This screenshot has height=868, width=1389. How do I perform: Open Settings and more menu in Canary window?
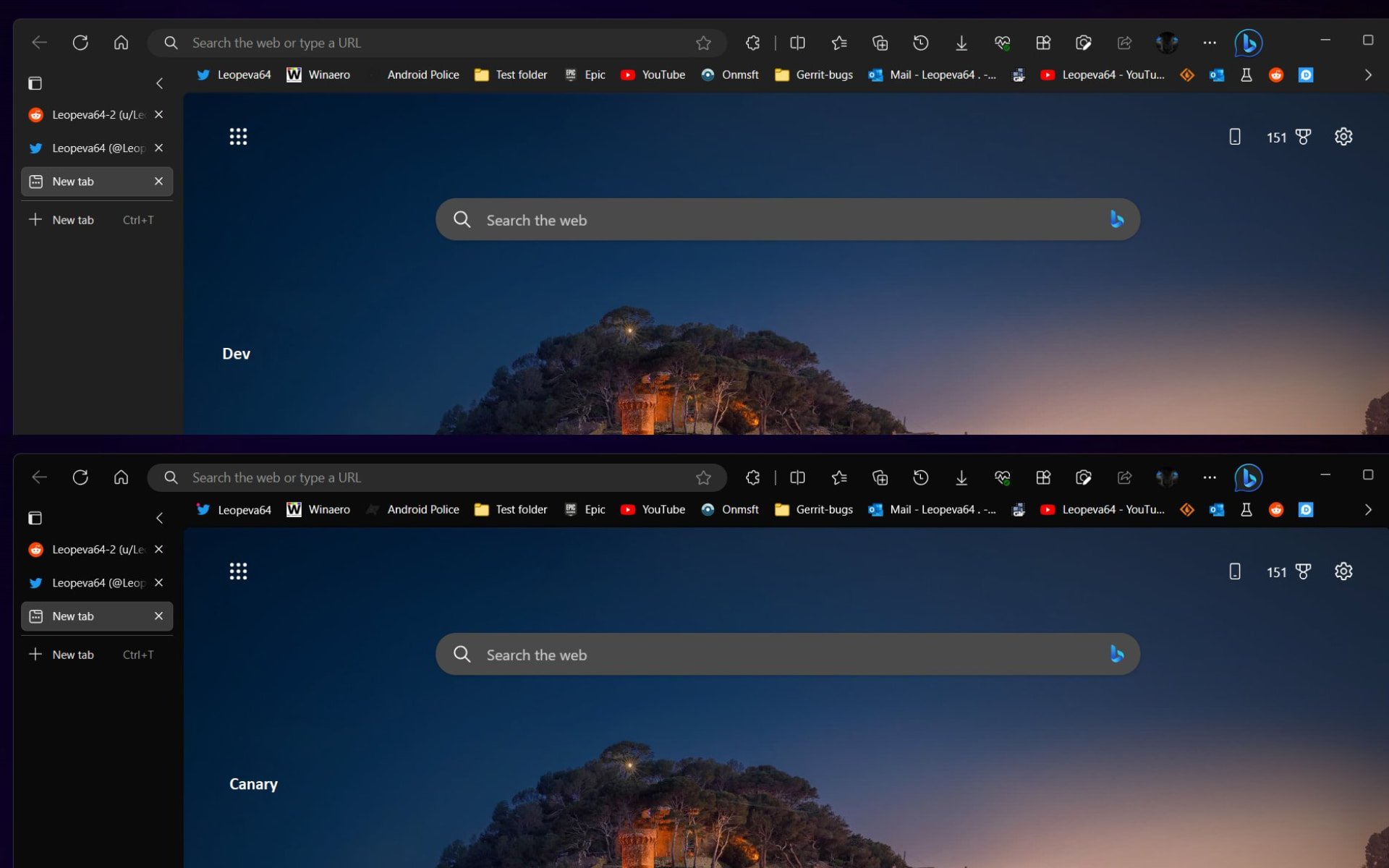click(1210, 477)
